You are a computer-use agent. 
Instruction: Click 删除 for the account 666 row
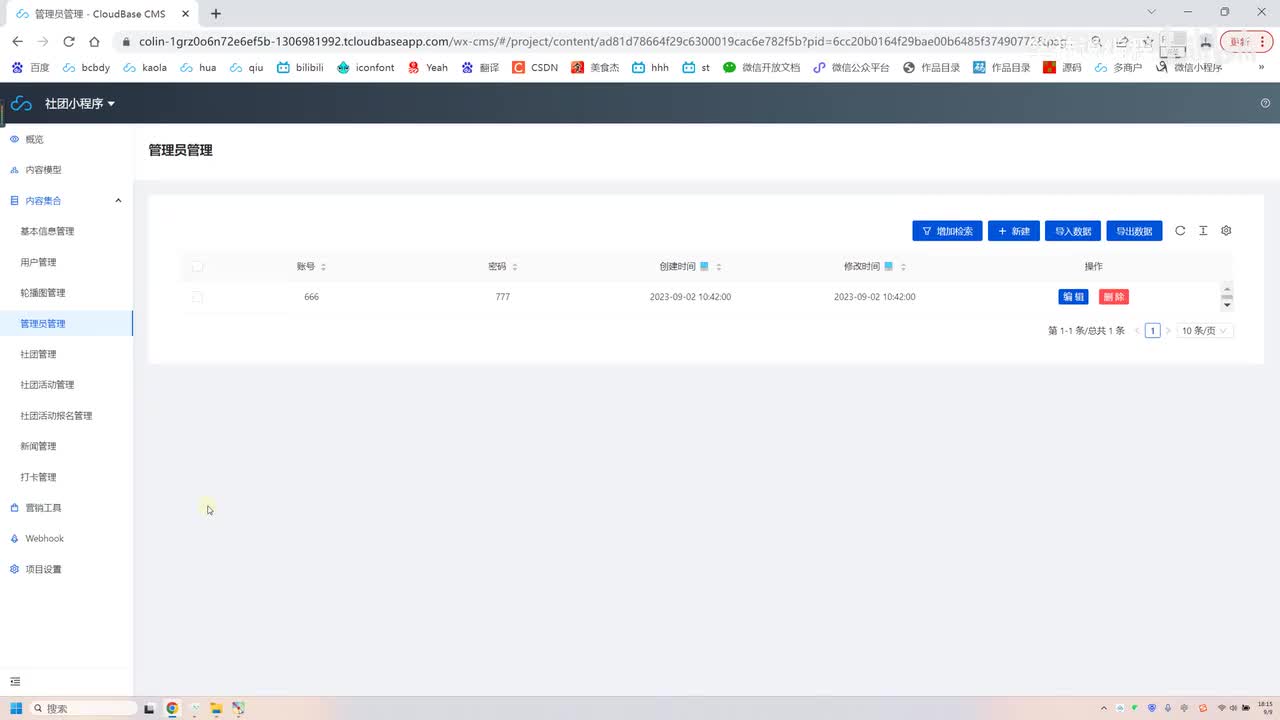coord(1114,297)
